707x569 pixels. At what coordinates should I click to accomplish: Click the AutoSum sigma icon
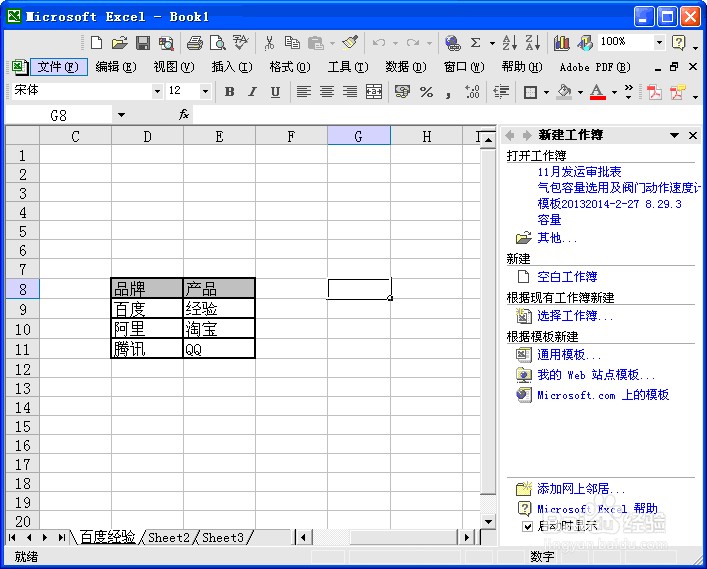point(475,43)
